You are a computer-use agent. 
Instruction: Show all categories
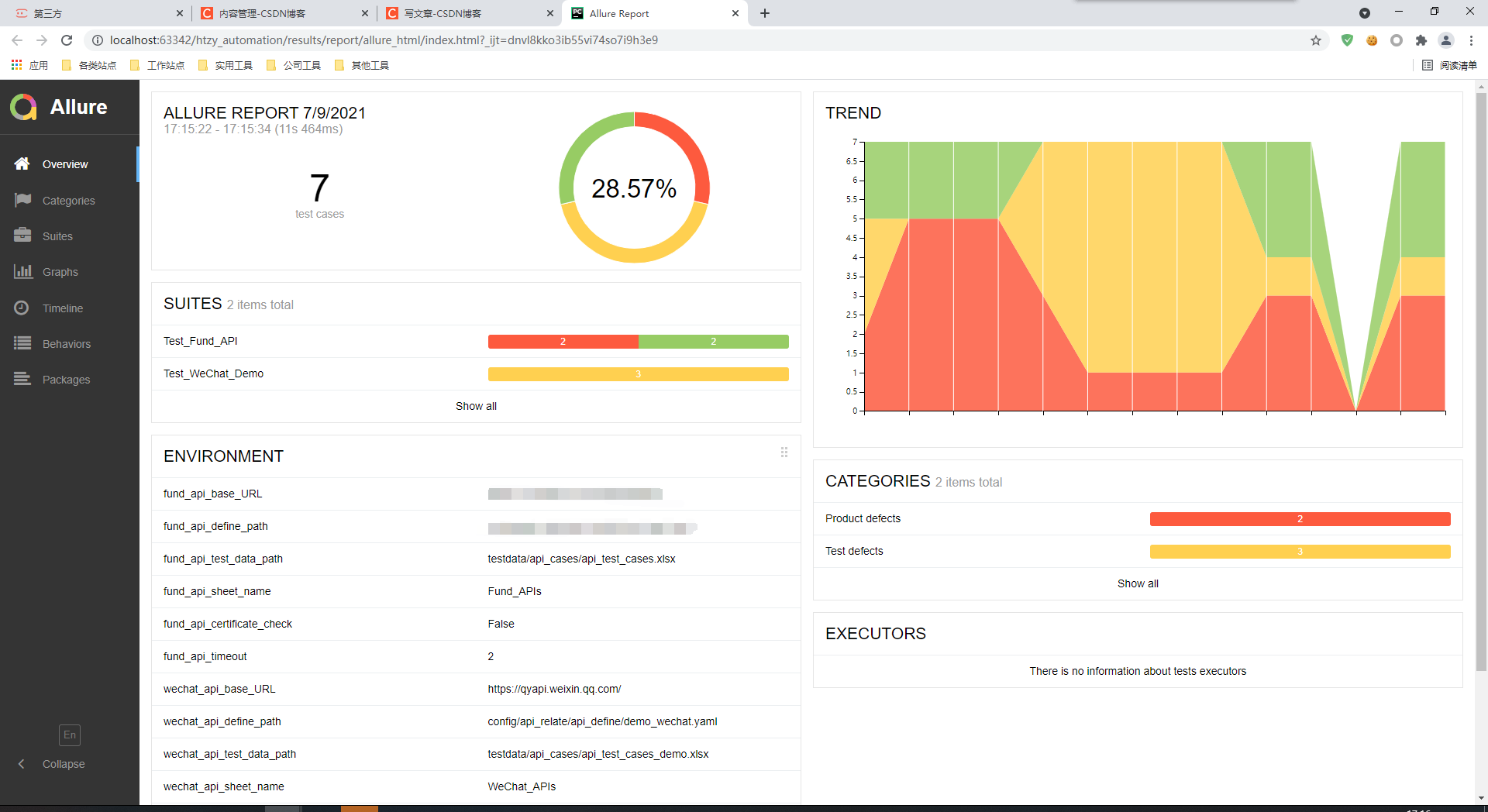1138,583
